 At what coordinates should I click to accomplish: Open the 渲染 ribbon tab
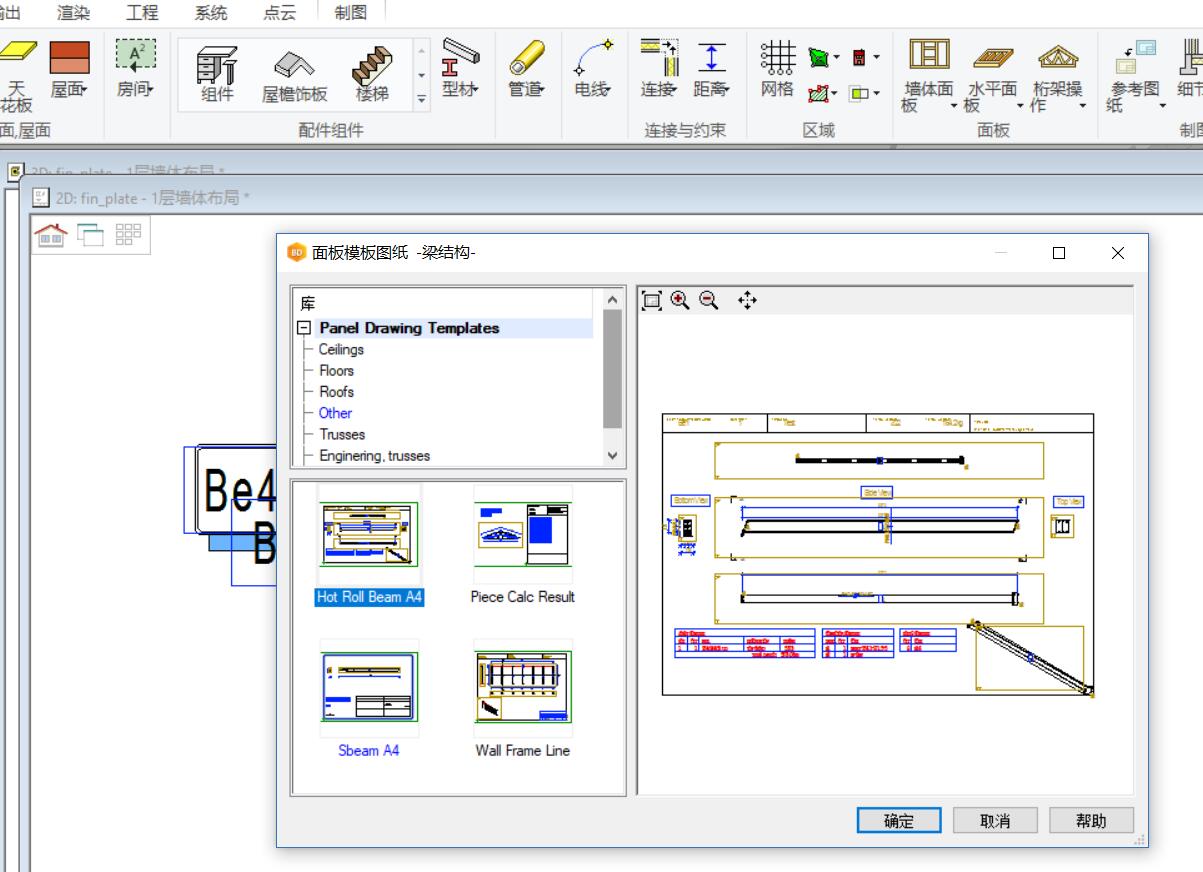[73, 12]
